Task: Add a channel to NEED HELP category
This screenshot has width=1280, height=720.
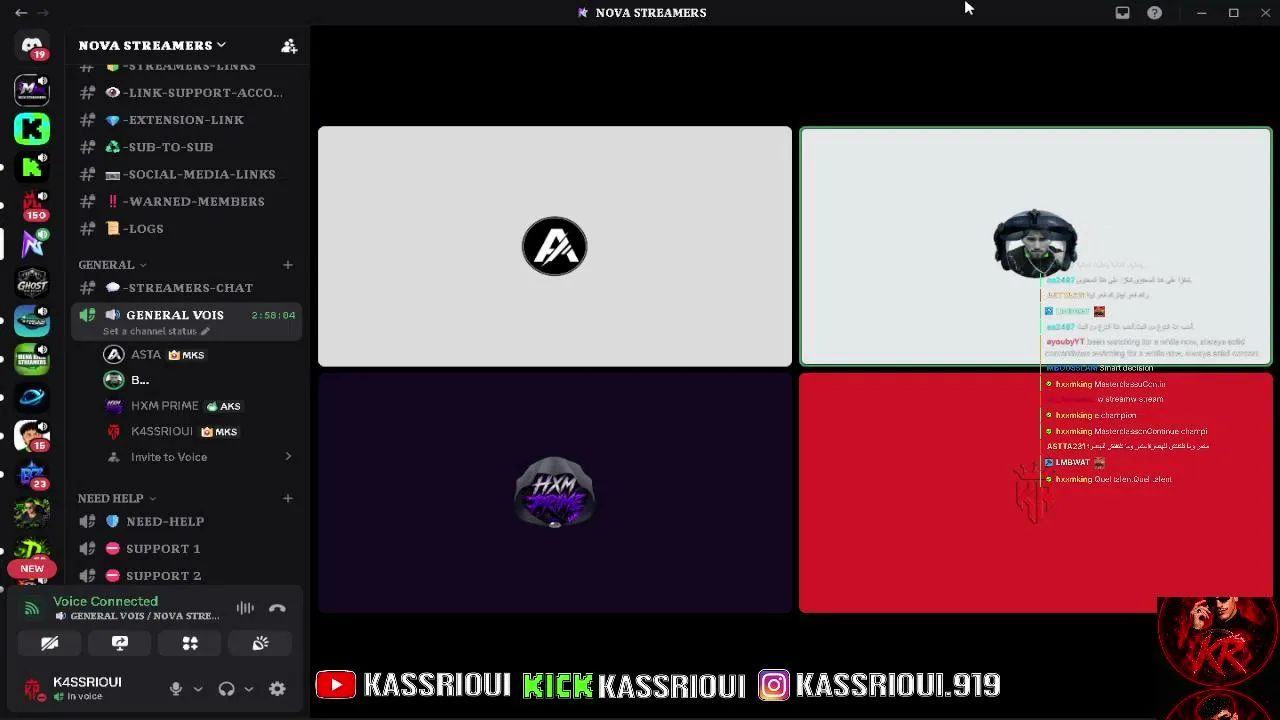Action: point(288,498)
